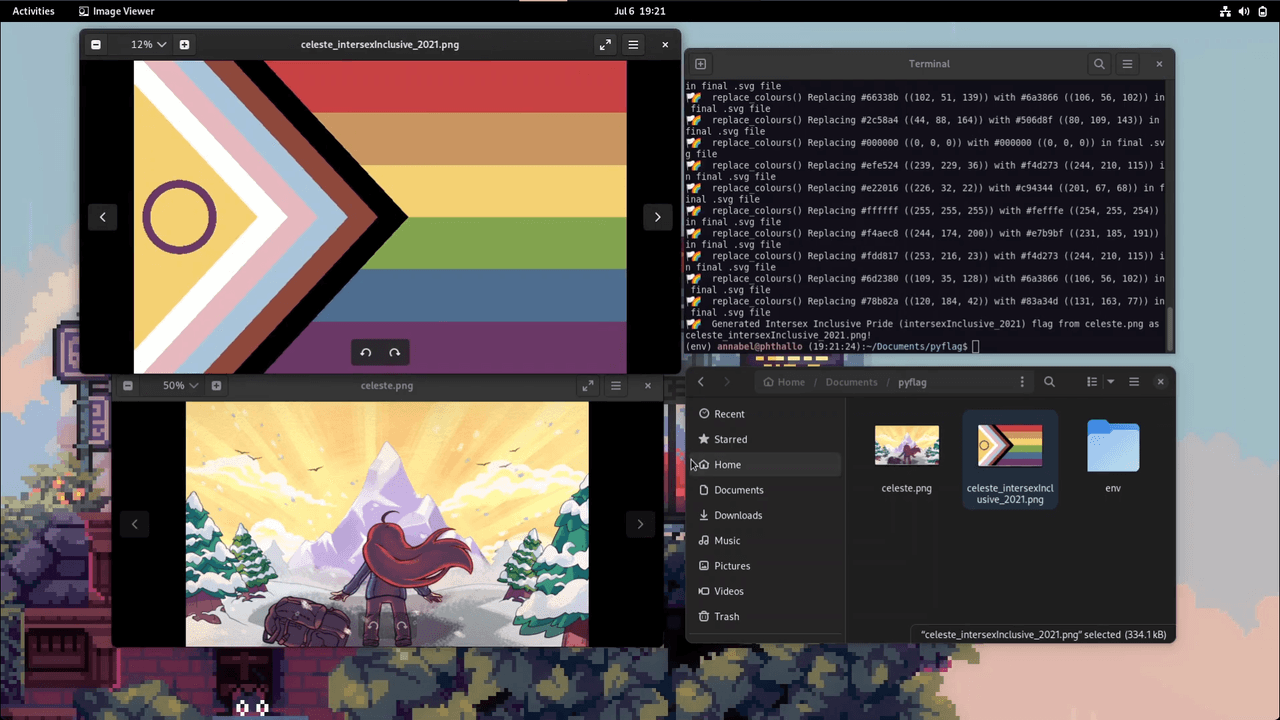Open Downloads from the Files sidebar
Image resolution: width=1280 pixels, height=720 pixels.
click(737, 515)
